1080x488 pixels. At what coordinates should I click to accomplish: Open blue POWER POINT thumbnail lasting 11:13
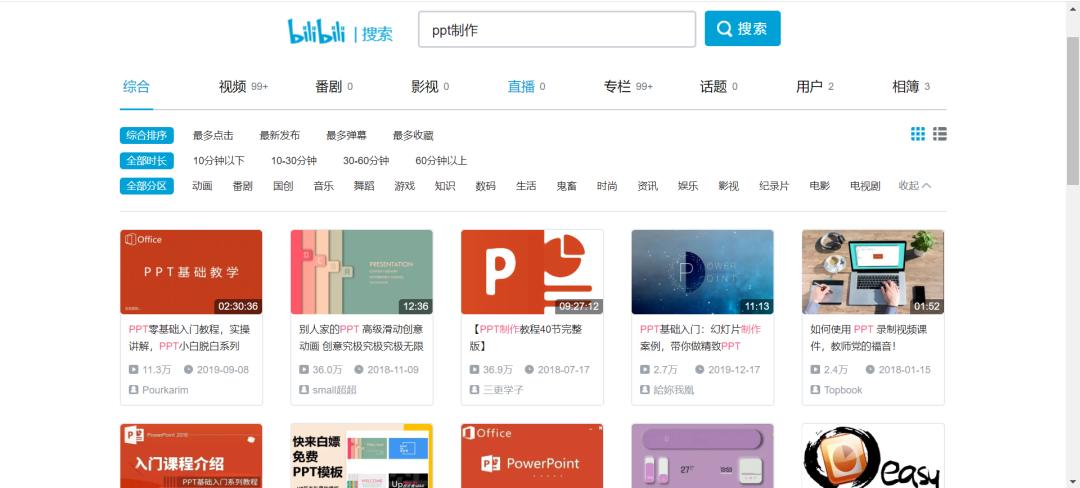[703, 272]
